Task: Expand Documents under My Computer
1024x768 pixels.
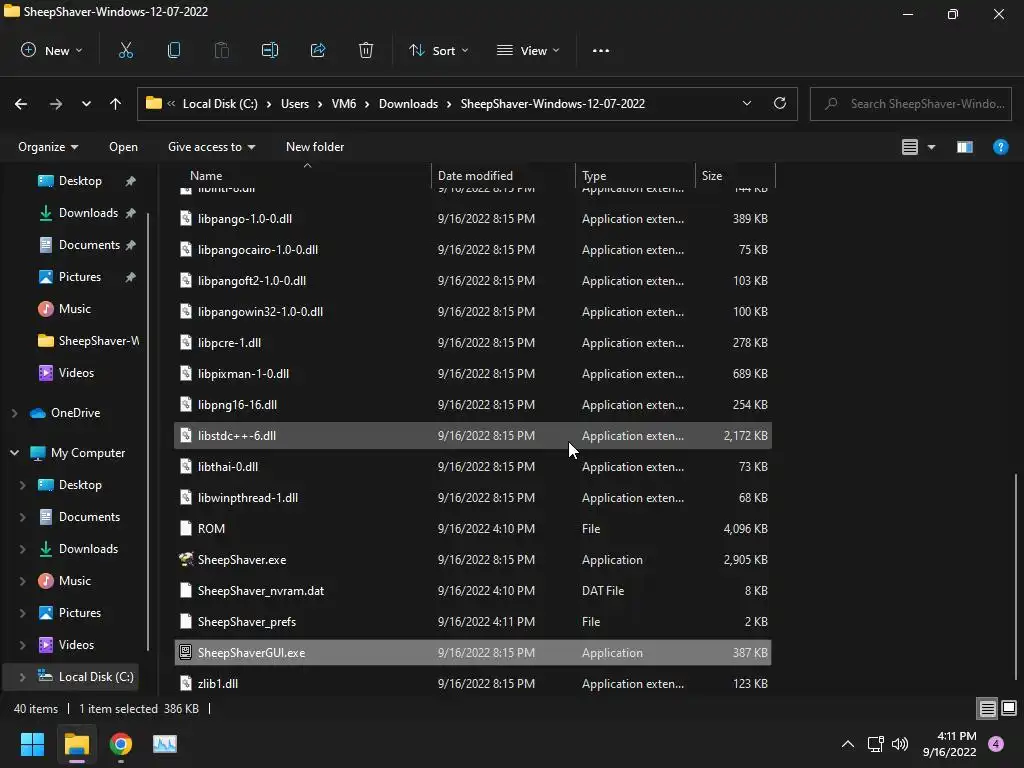Action: (22, 517)
